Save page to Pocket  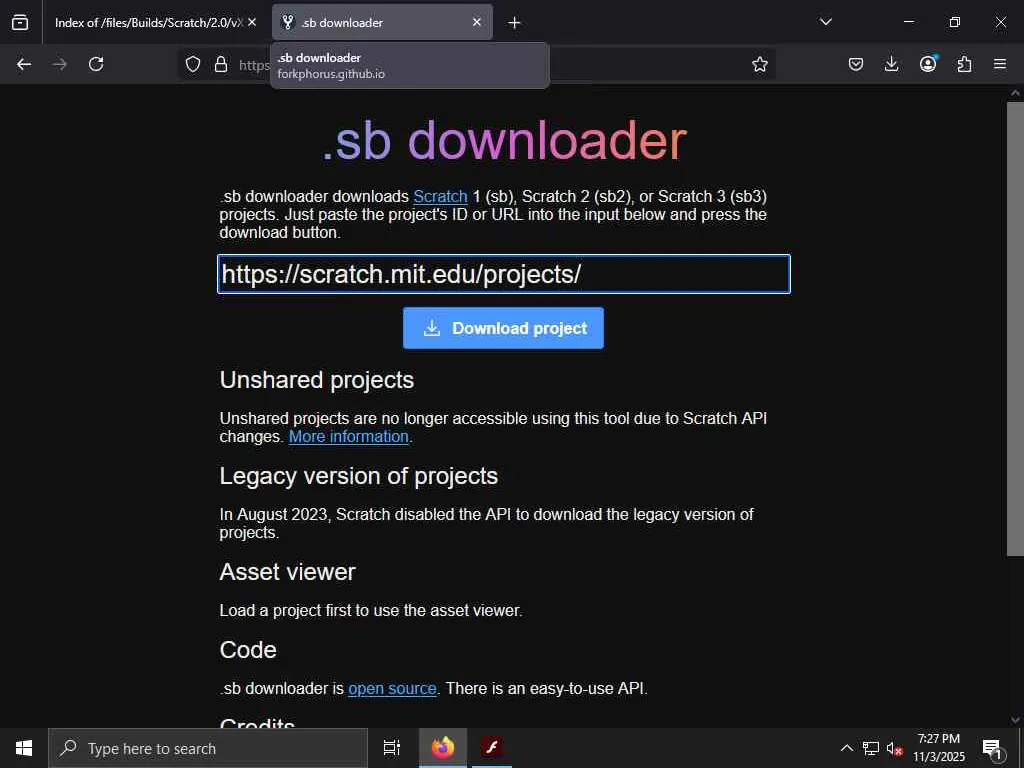point(856,64)
